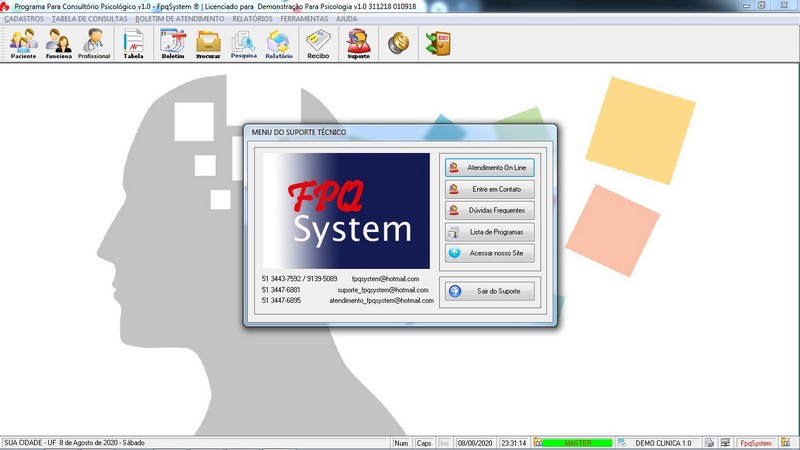Click the printer icon in status bar
The image size is (800, 450).
pos(710,443)
